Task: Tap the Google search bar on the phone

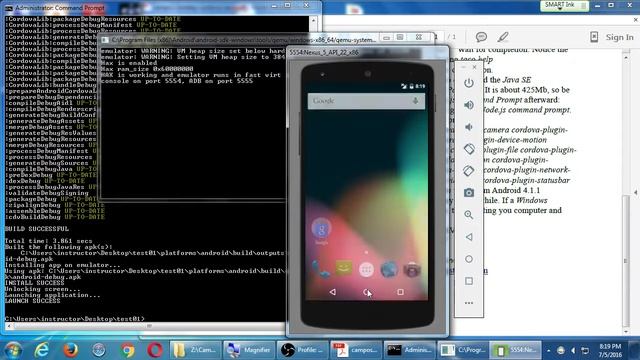Action: [x=366, y=101]
